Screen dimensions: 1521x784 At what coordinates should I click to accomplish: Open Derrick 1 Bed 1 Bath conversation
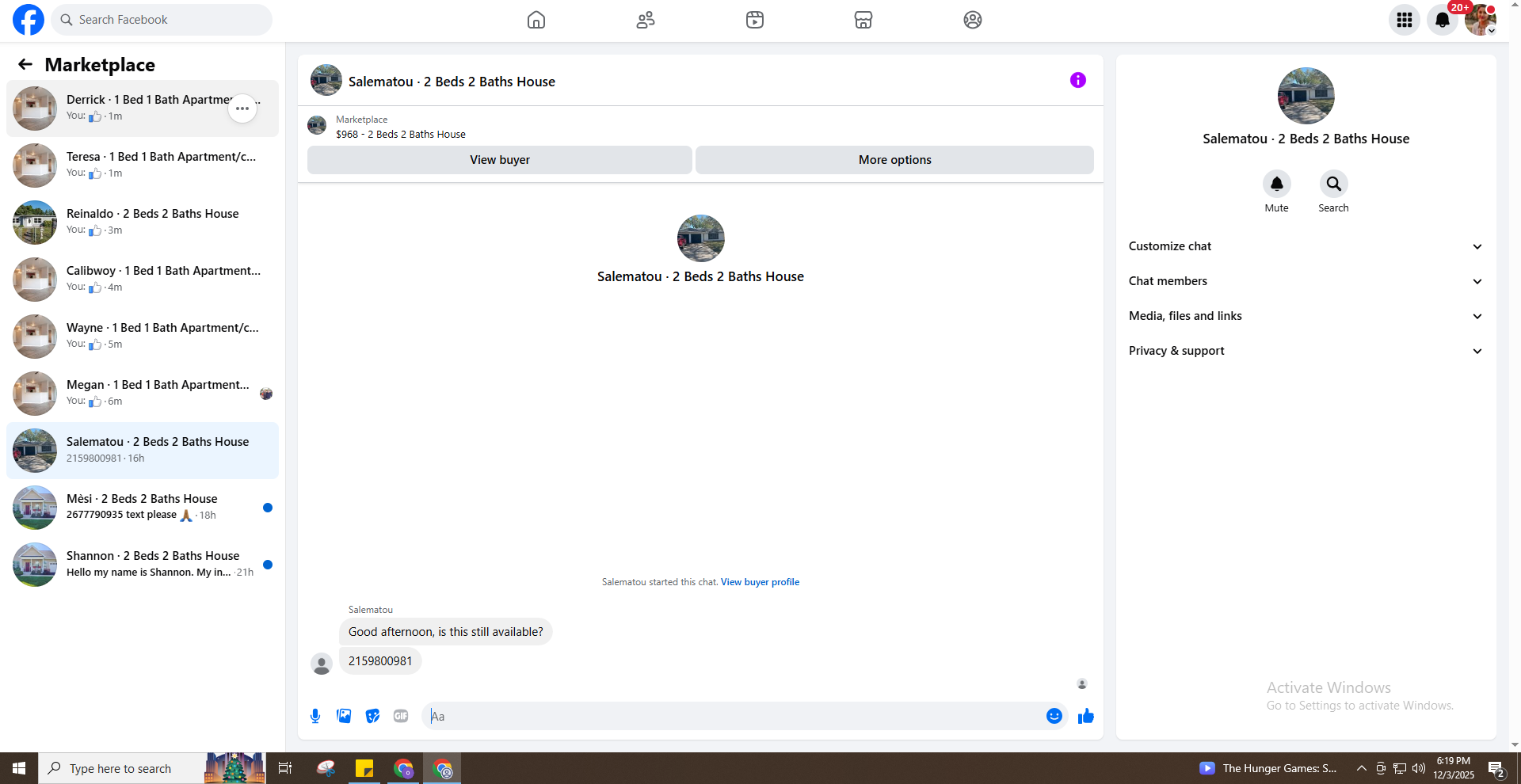tap(143, 108)
